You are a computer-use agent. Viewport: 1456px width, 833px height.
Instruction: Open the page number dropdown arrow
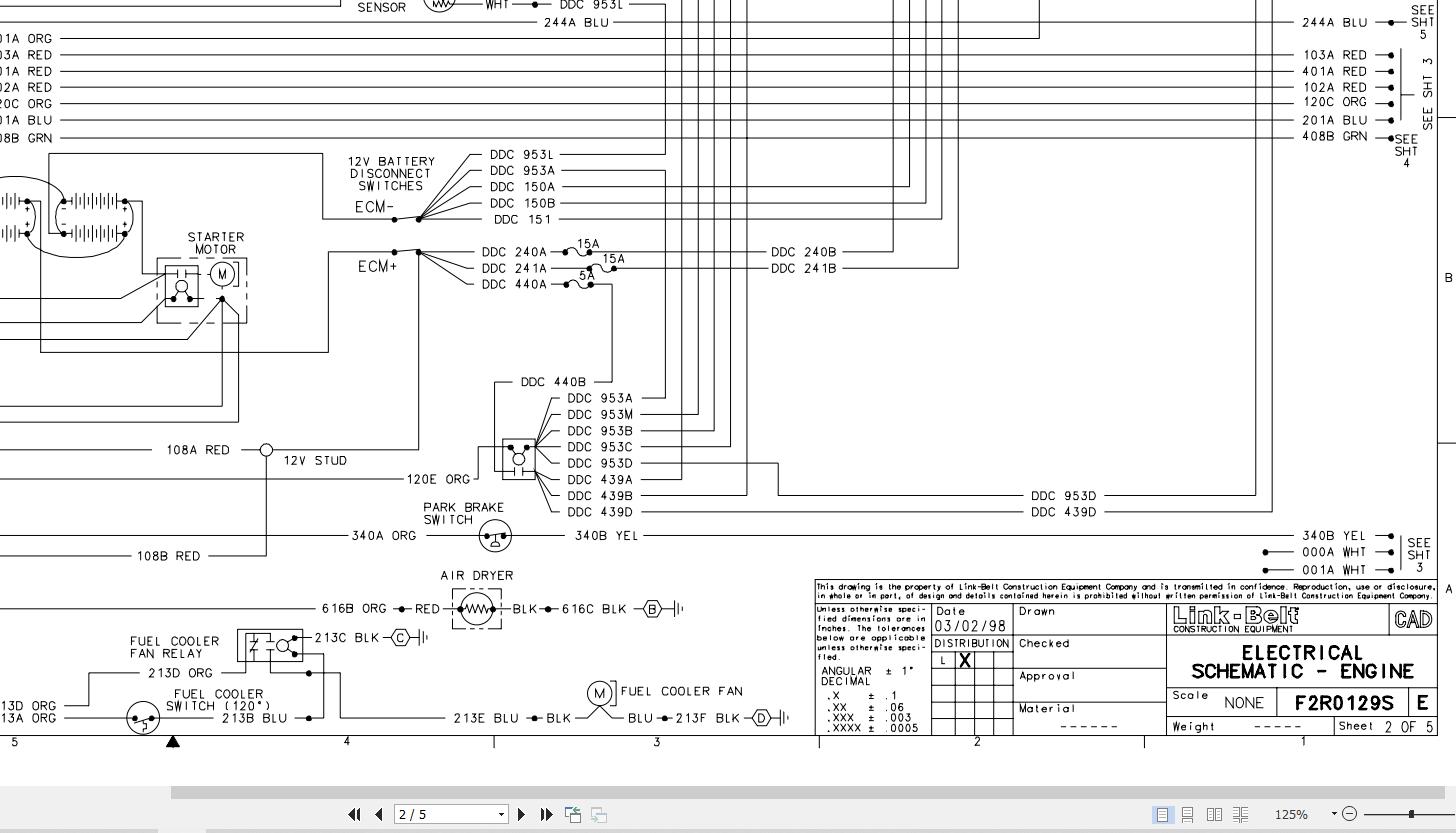(500, 814)
